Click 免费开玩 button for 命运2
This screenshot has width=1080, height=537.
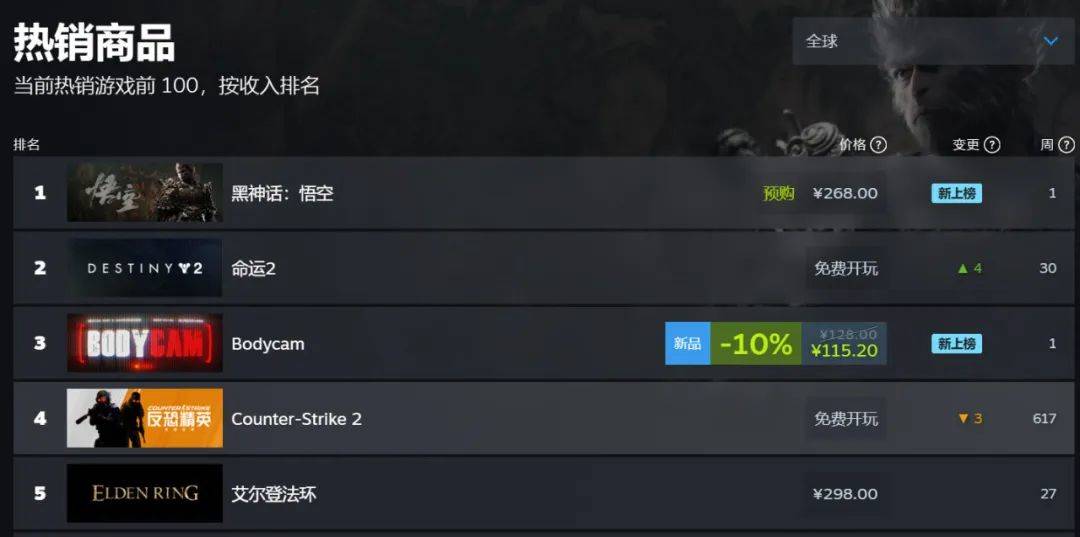[x=846, y=268]
